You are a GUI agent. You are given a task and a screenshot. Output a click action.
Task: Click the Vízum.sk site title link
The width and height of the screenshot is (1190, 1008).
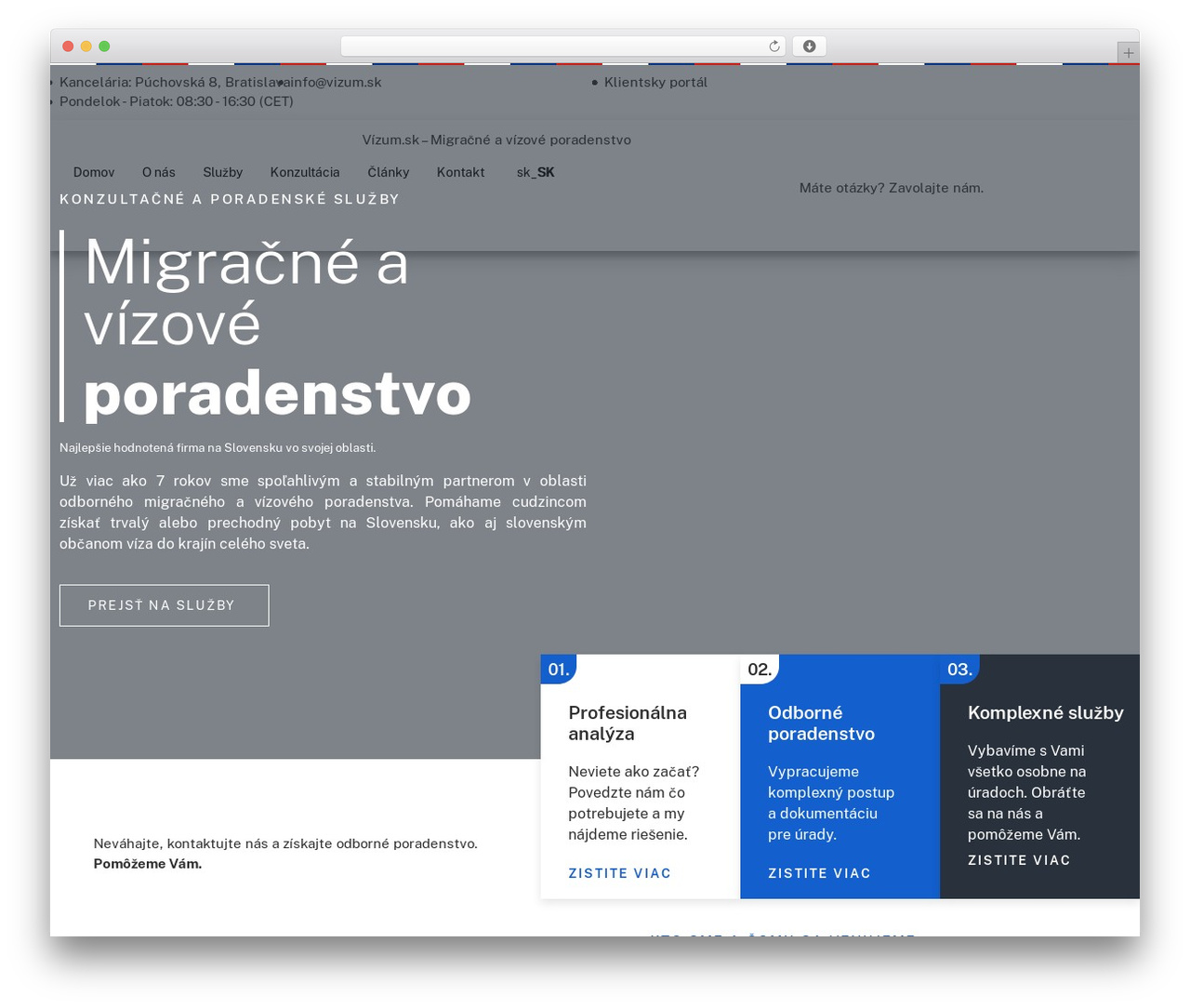496,139
